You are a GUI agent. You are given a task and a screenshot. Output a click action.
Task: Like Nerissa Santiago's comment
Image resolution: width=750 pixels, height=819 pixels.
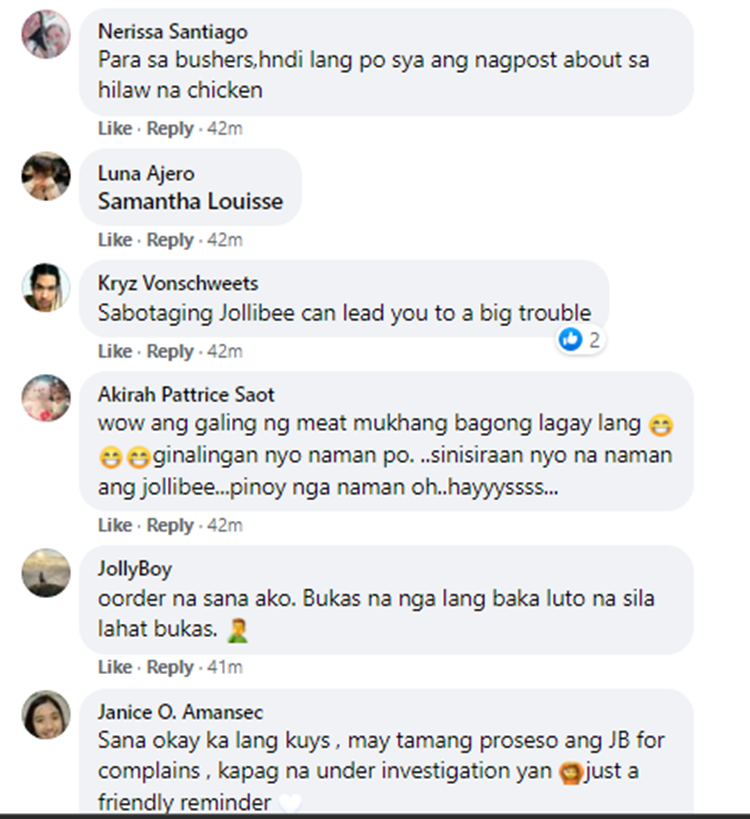pos(115,128)
